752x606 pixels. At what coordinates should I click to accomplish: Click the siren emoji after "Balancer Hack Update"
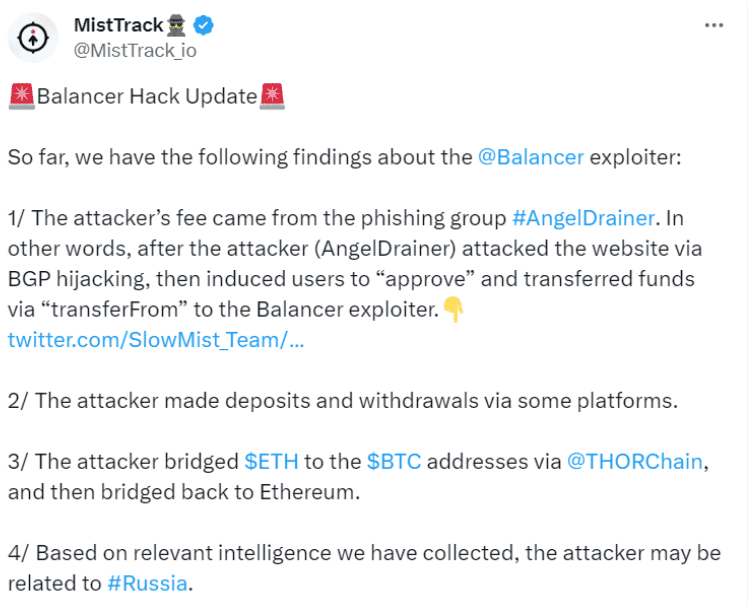272,97
